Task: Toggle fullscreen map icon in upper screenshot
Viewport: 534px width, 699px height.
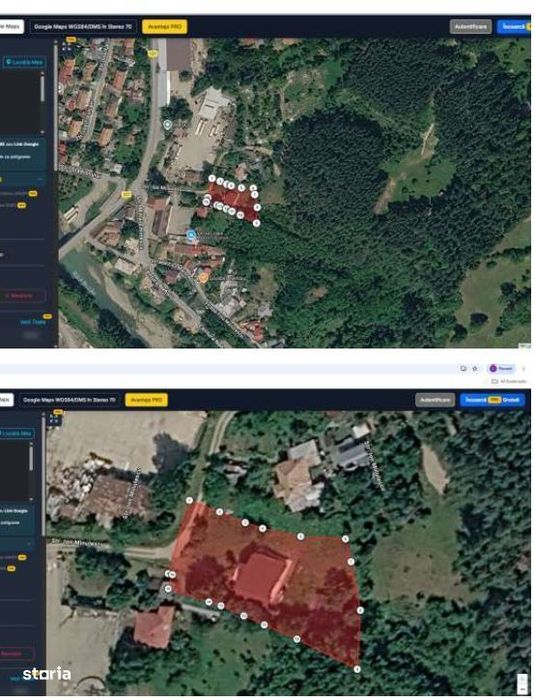Action: point(66,45)
